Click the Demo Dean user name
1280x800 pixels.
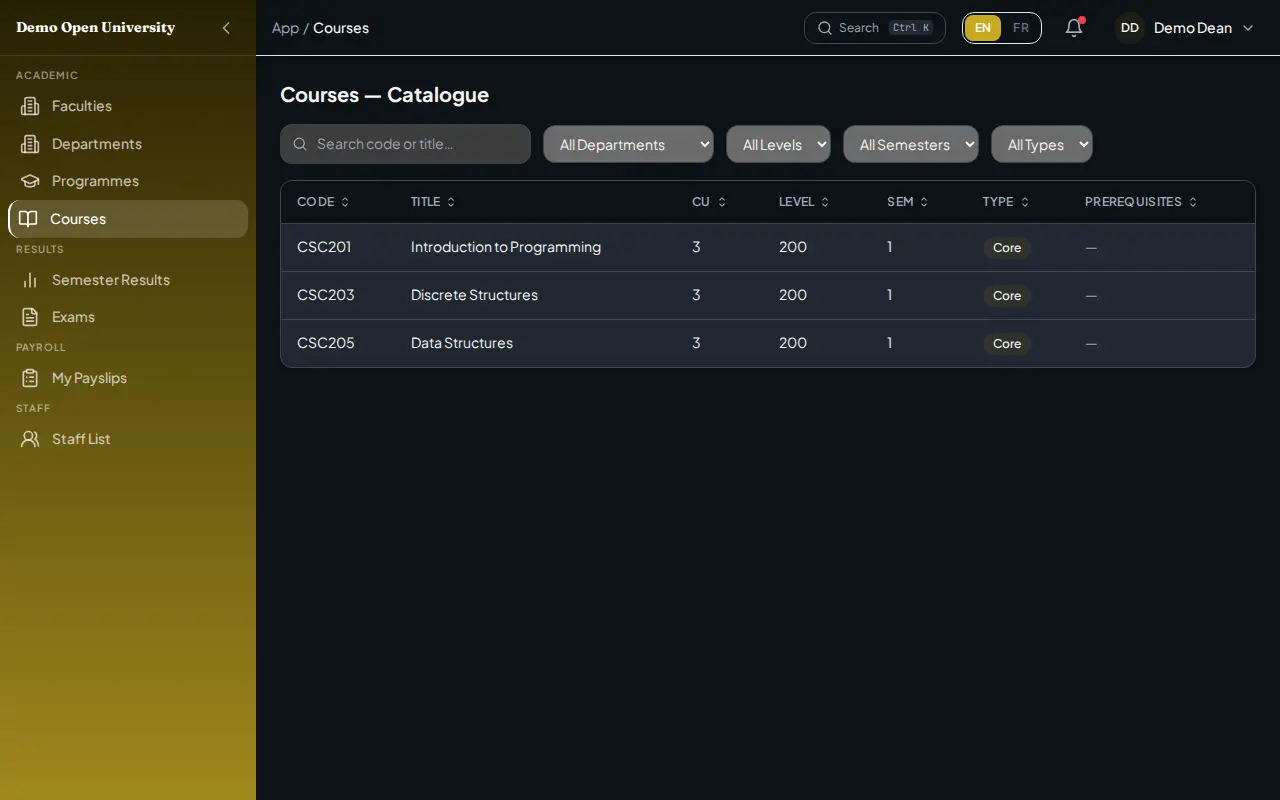[1193, 28]
